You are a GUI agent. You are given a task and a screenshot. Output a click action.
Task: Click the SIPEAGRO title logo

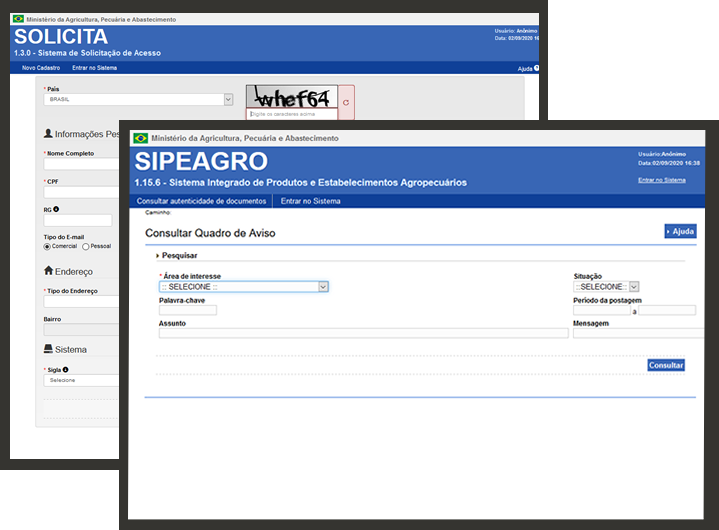[201, 161]
